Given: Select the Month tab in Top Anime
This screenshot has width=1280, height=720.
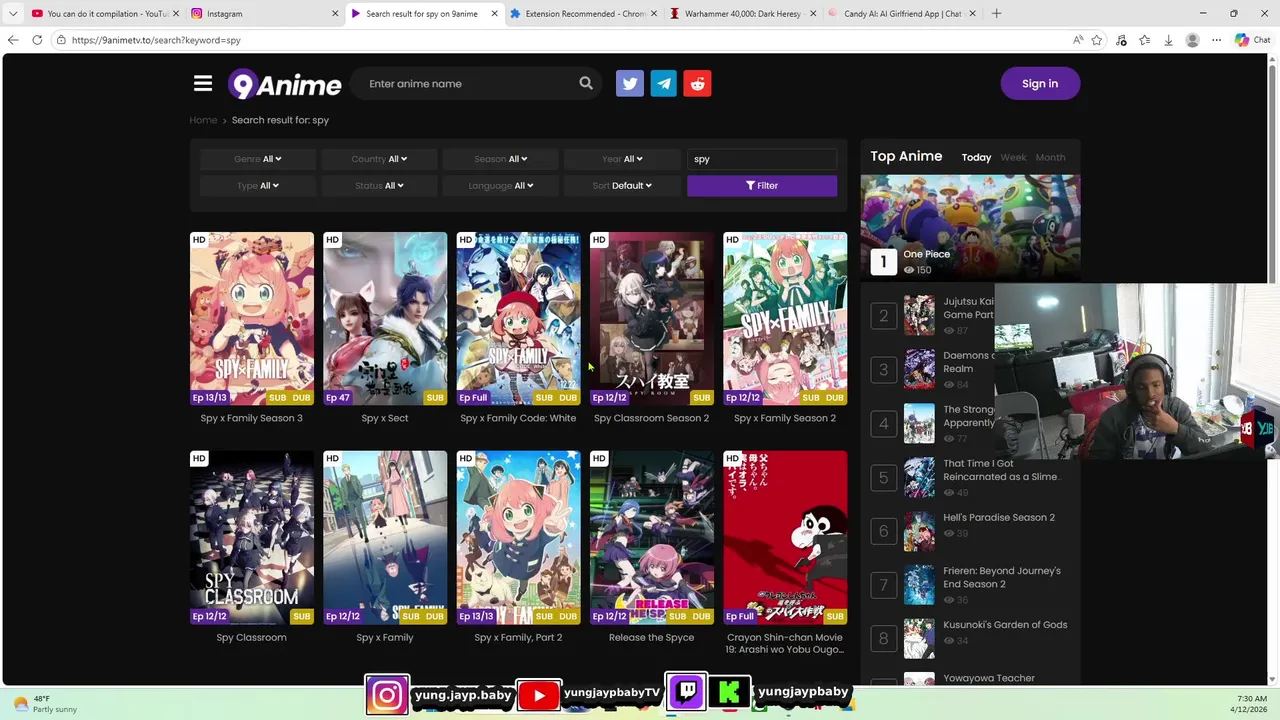Looking at the screenshot, I should pyautogui.click(x=1050, y=157).
